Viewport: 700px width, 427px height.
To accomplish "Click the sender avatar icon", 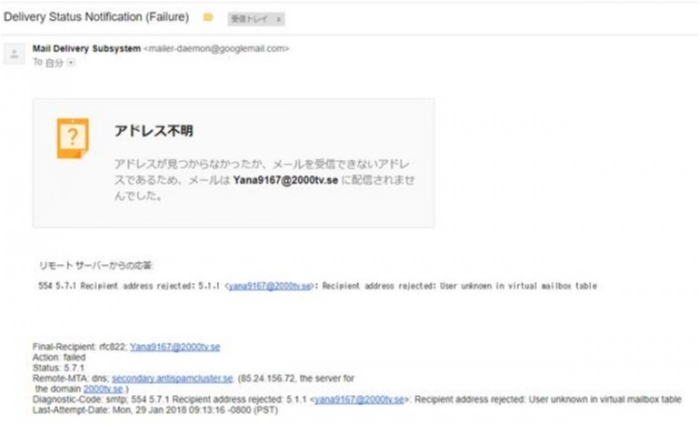I will (14, 54).
